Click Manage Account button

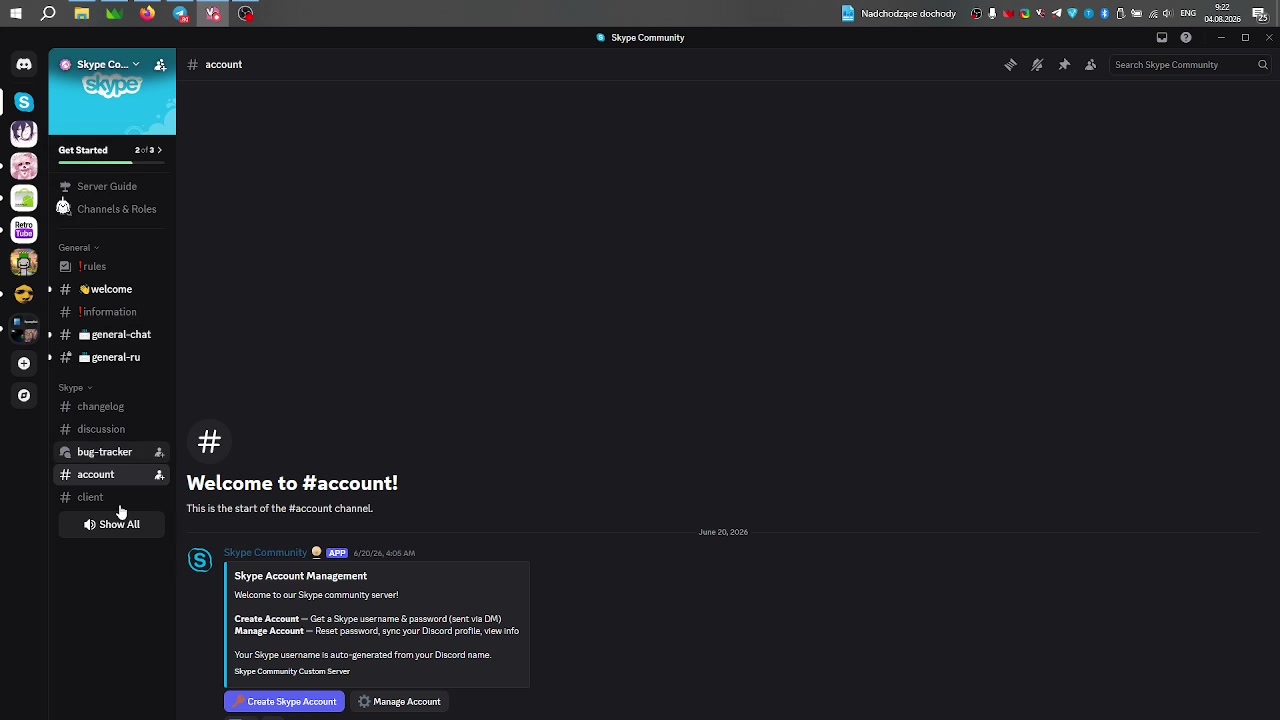click(399, 702)
